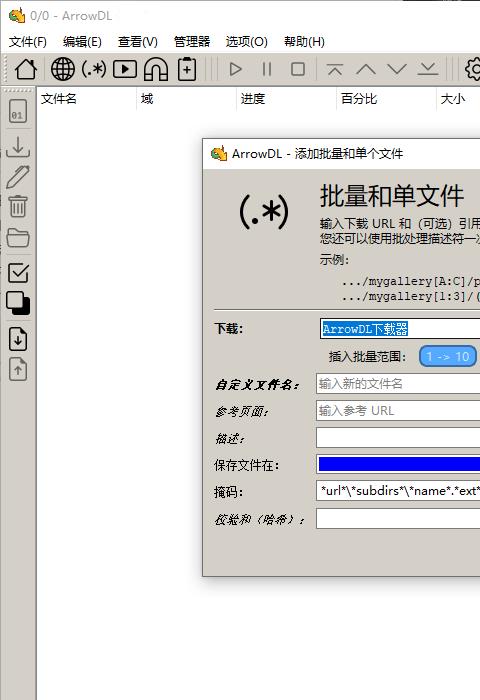Click the open folder sidebar icon
The image size is (480, 700).
click(x=18, y=238)
